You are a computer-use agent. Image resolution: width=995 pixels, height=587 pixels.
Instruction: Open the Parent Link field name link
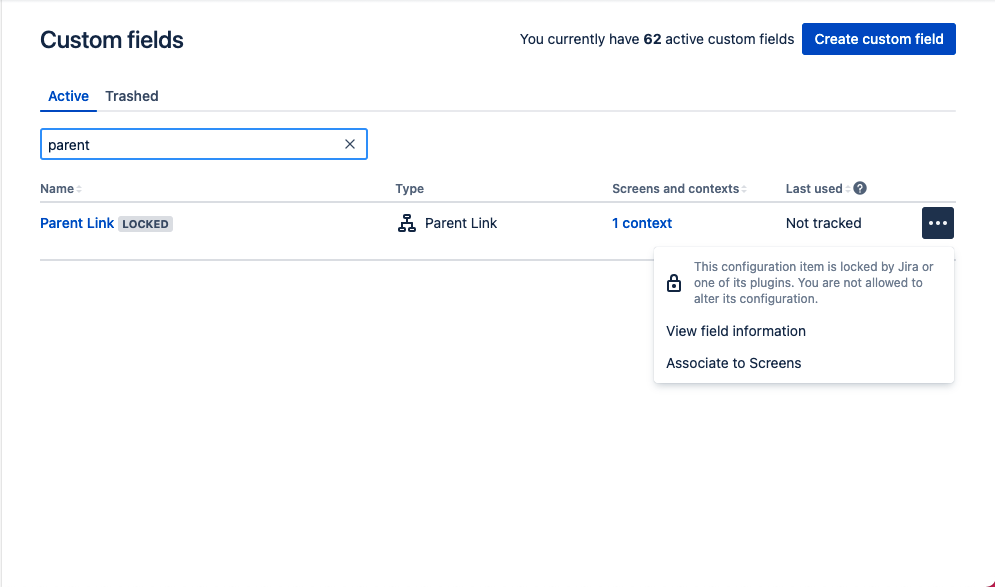(77, 223)
